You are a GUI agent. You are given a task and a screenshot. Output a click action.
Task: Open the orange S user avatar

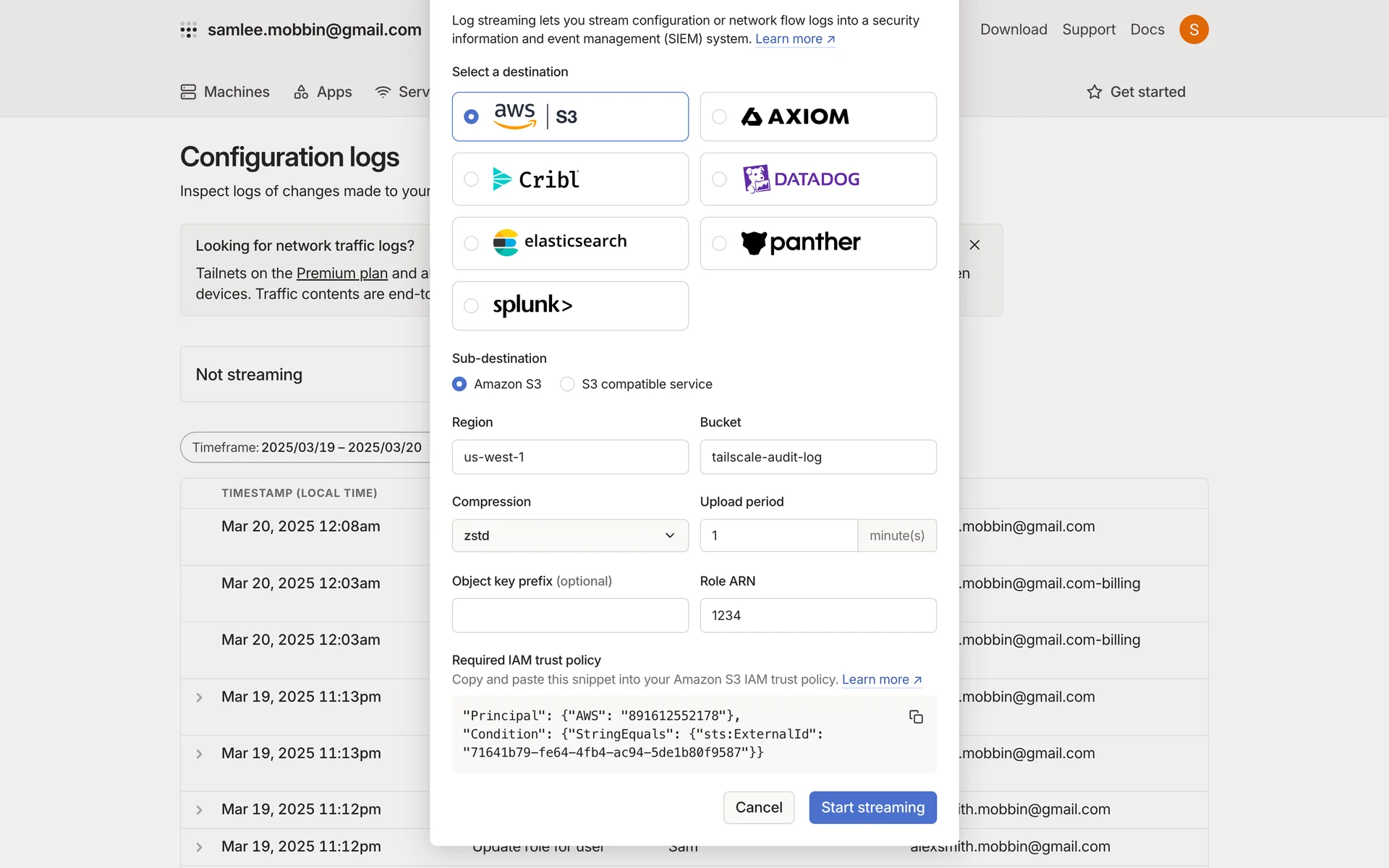pyautogui.click(x=1194, y=30)
